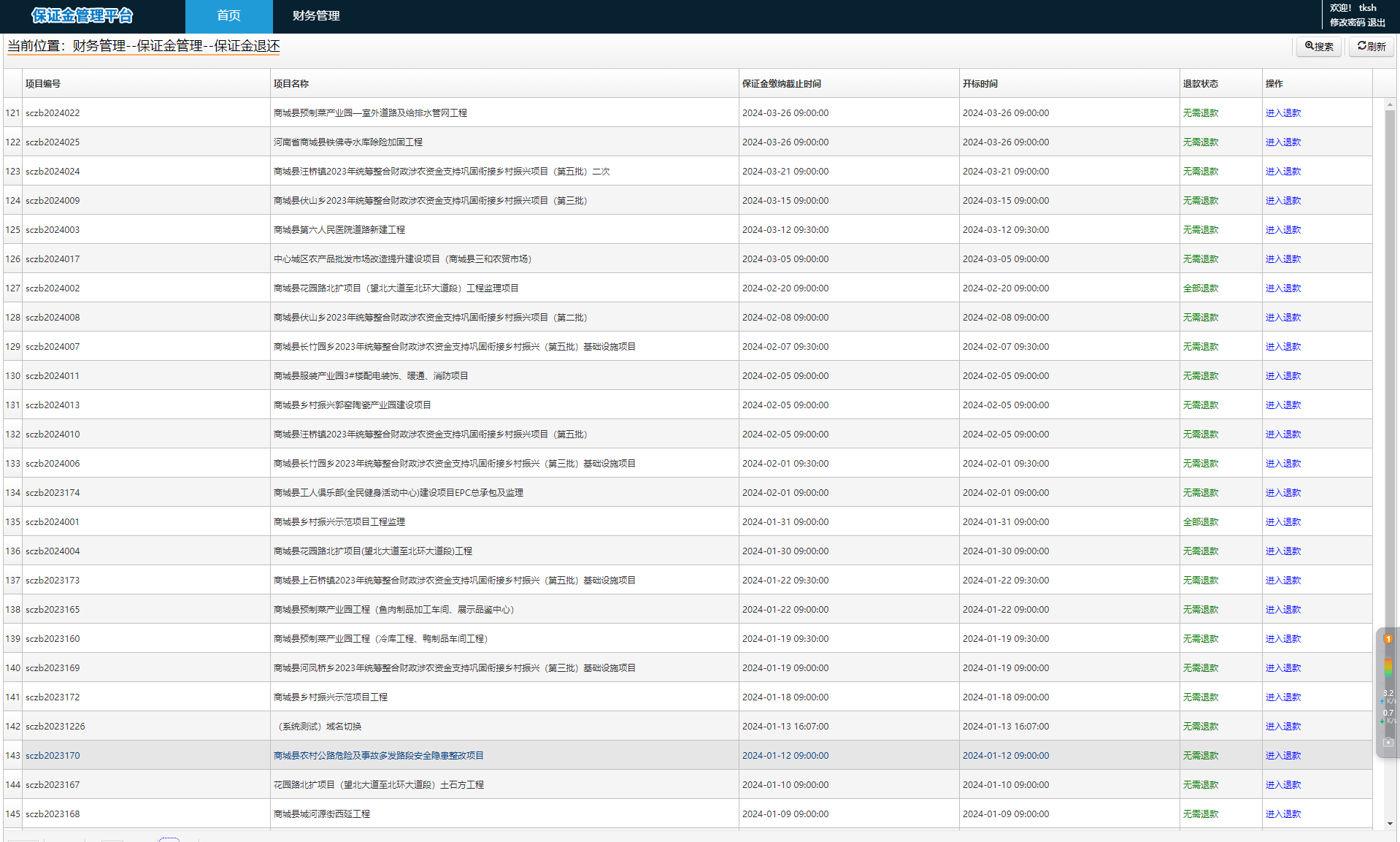This screenshot has height=842, width=1400.
Task: Click project number sczb2023160
Action: coord(53,639)
